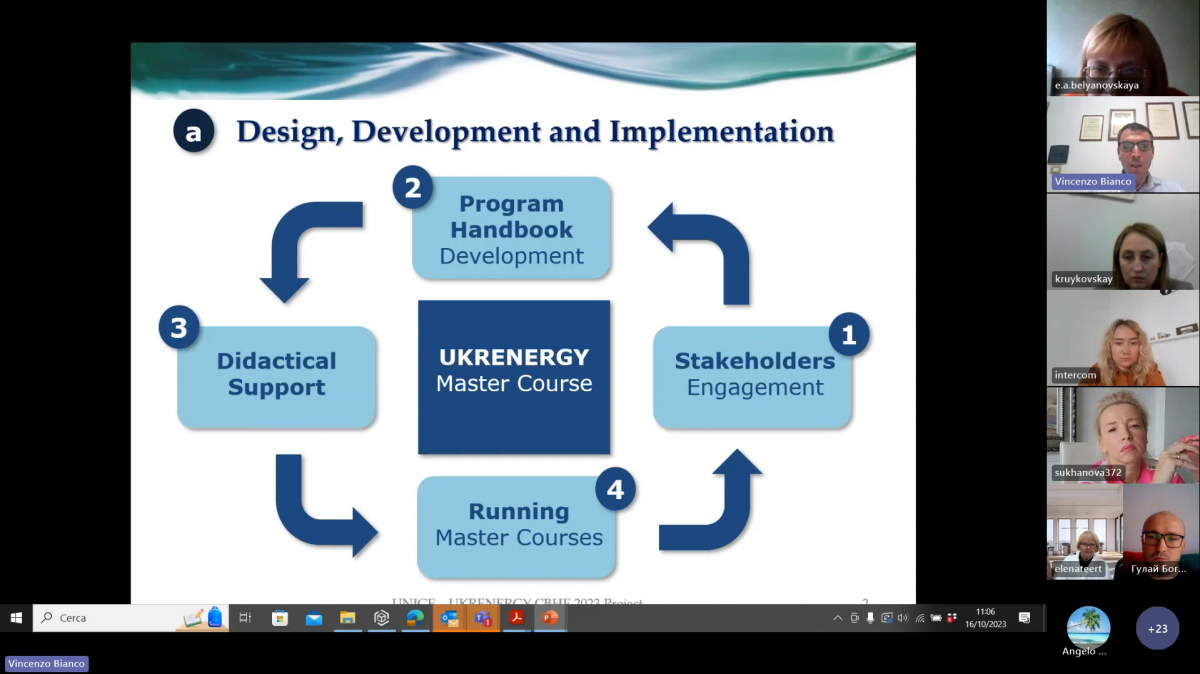Expand the hidden system tray icons chevron
The height and width of the screenshot is (674, 1200).
838,618
